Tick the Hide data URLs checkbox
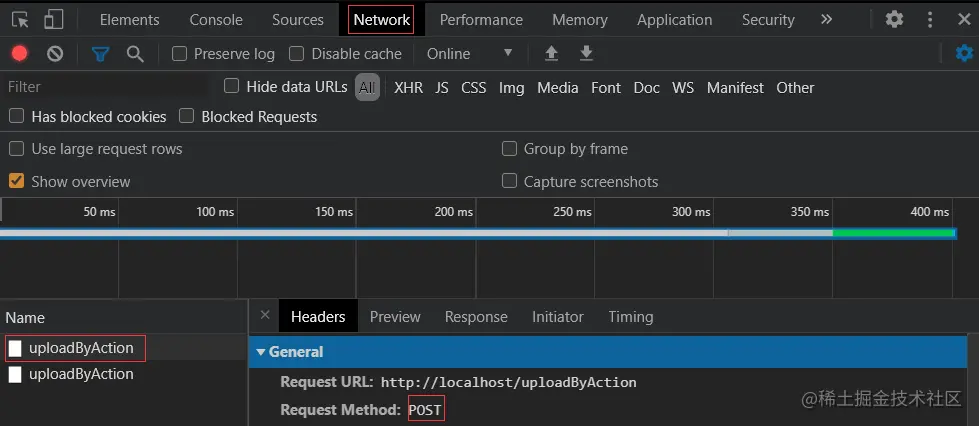Screen dimensions: 979x426 tap(232, 86)
